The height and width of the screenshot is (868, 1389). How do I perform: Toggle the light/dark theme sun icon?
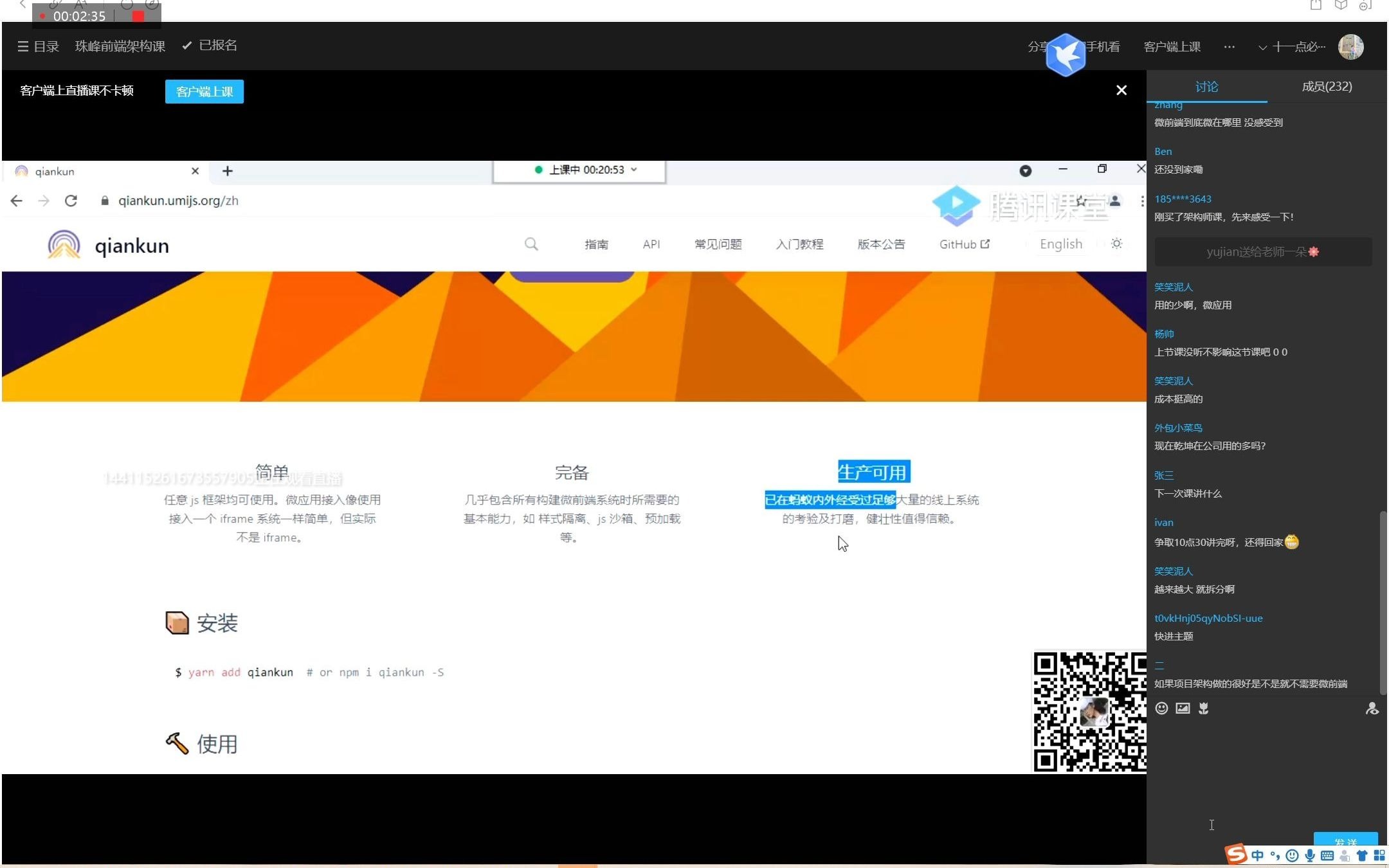click(1117, 244)
